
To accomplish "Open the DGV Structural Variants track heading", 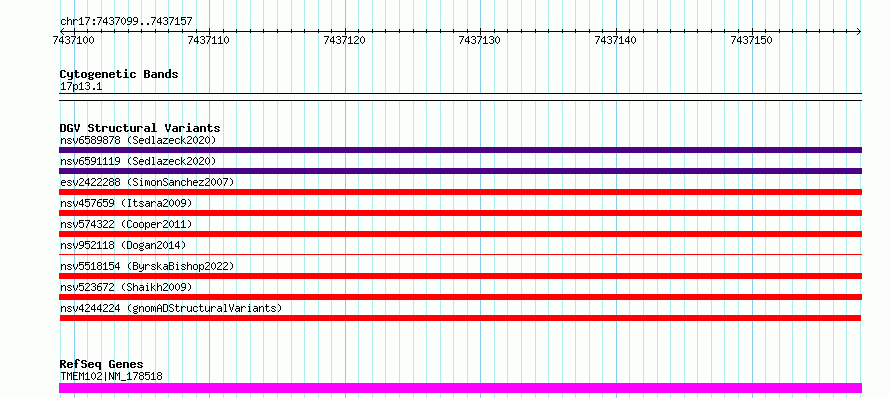I will click(x=140, y=128).
